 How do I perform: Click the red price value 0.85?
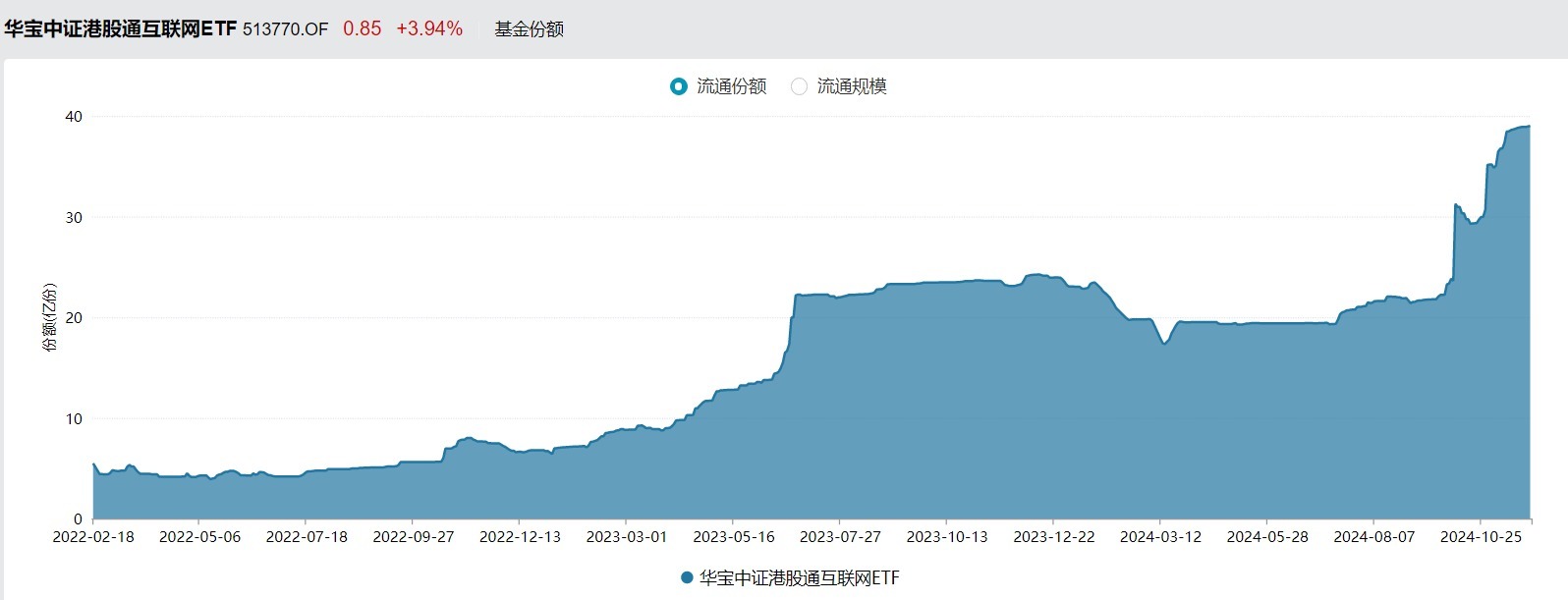362,29
